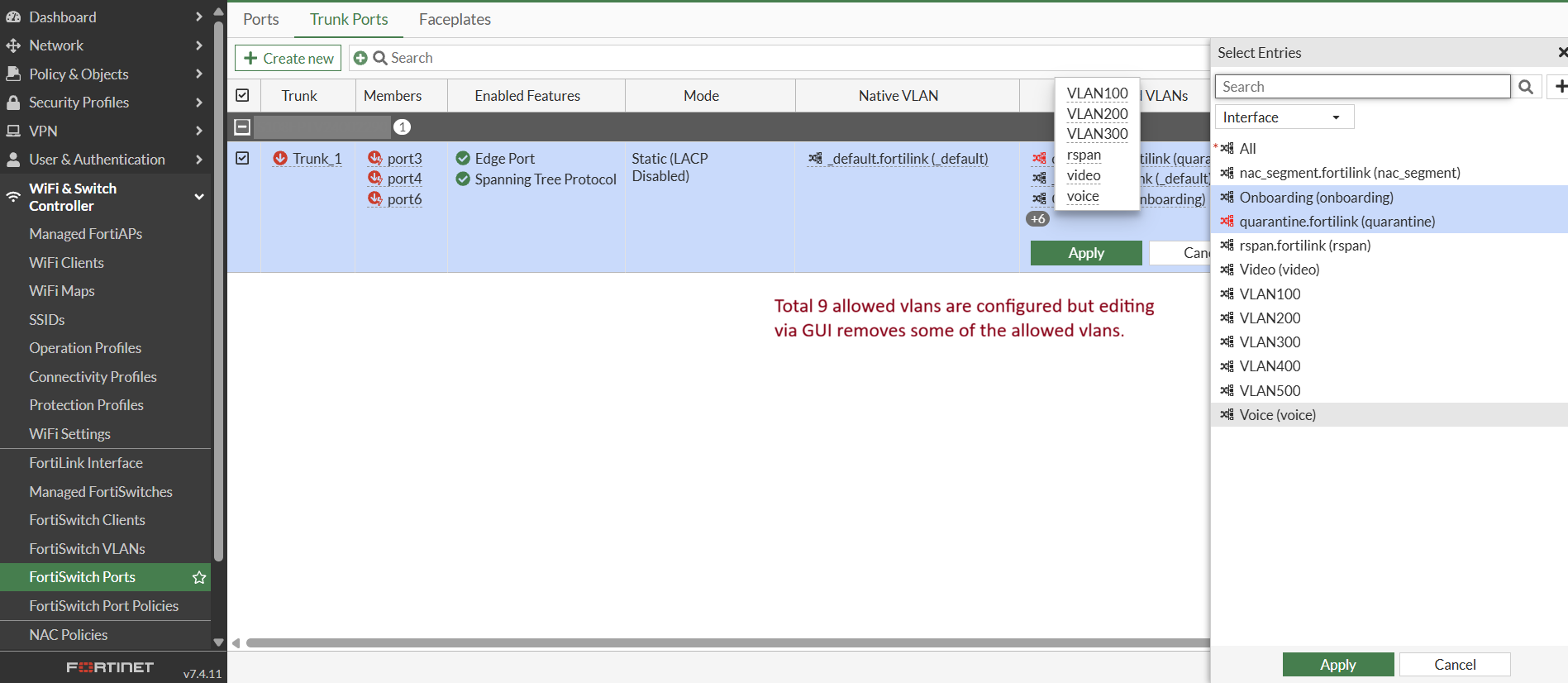Click the sidebar vertical scrollbar
This screenshot has width=1568, height=683.
pos(219,289)
